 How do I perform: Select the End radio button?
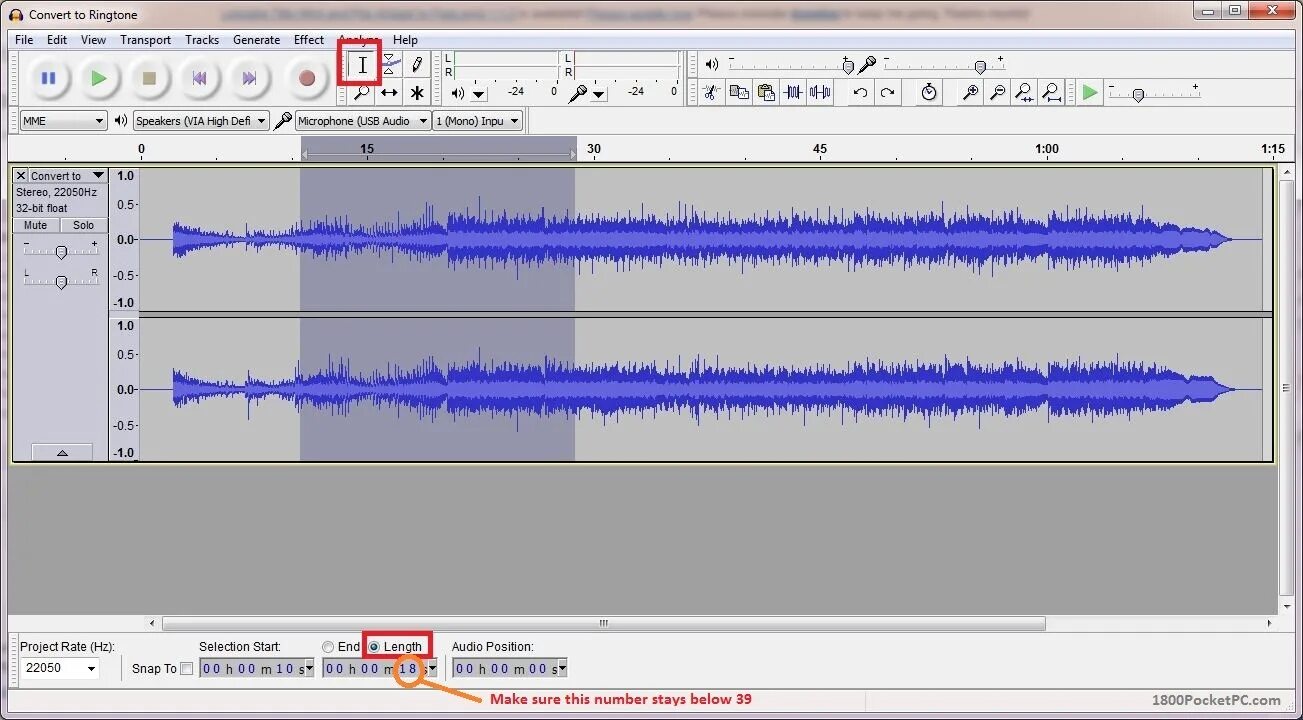coord(328,647)
